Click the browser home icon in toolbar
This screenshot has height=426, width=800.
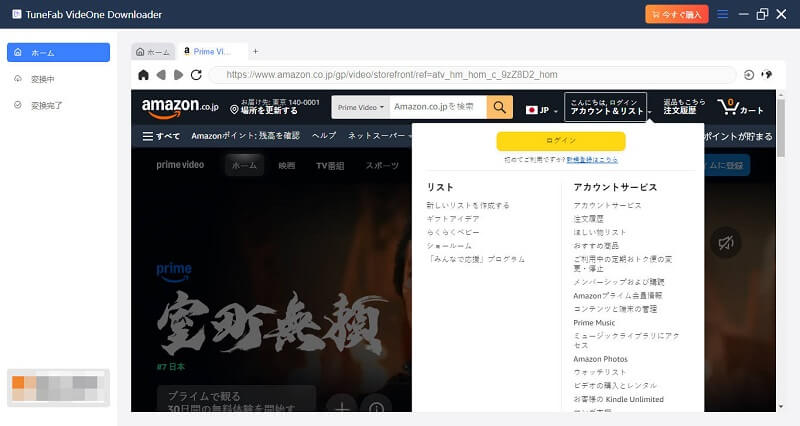click(143, 75)
